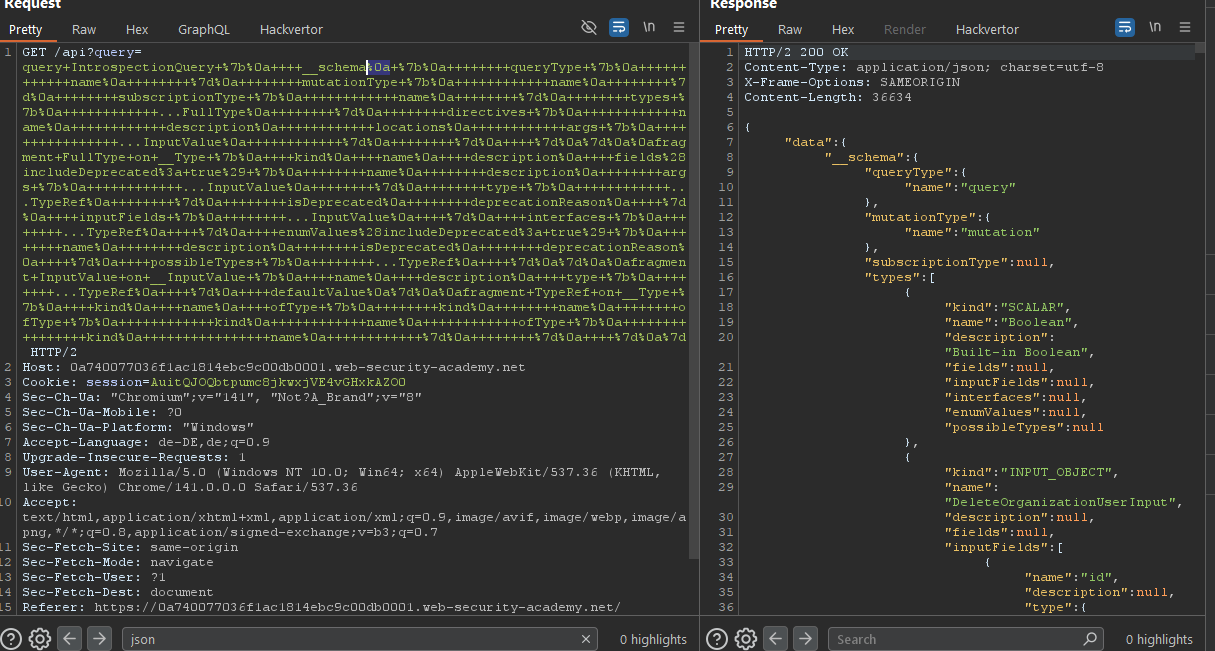The width and height of the screenshot is (1215, 651).
Task: Go to next match in Request search
Action: (x=99, y=638)
